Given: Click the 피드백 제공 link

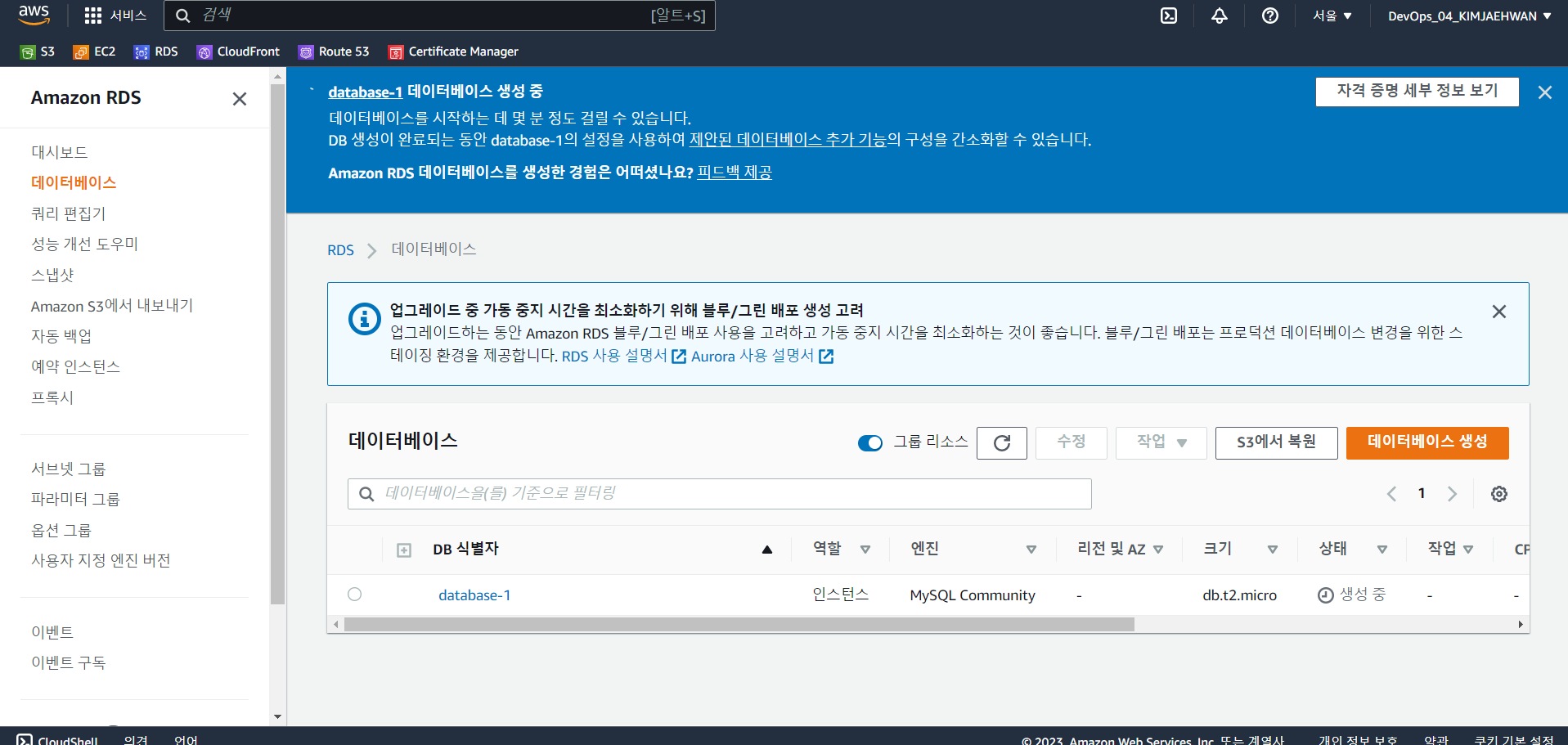Looking at the screenshot, I should (735, 173).
